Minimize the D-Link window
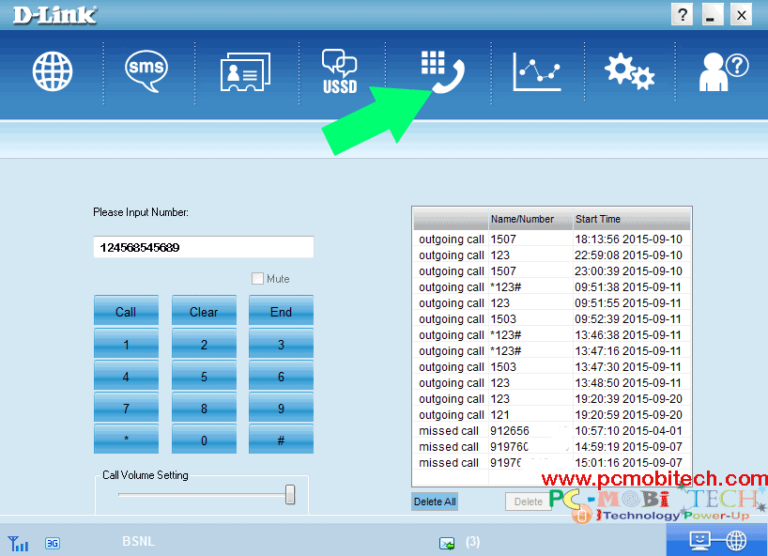Image resolution: width=768 pixels, height=556 pixels. click(x=712, y=15)
